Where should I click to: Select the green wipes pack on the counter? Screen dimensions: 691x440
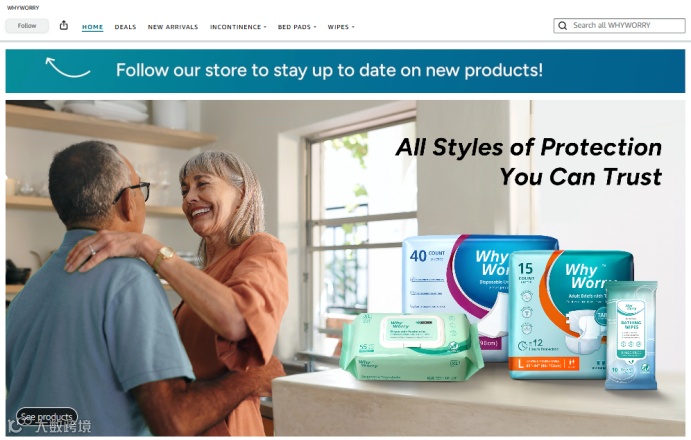click(411, 347)
